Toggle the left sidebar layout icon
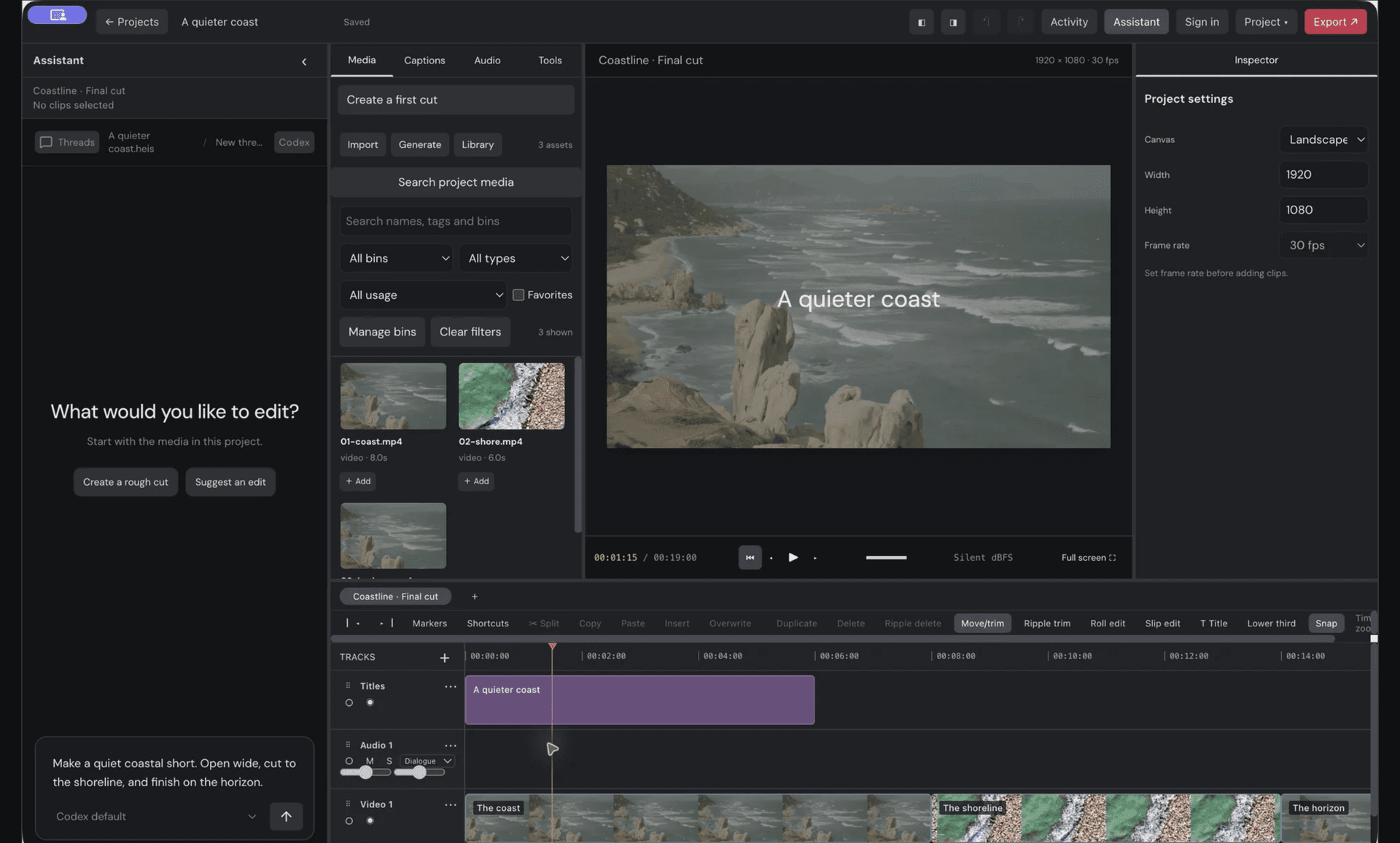 point(922,22)
